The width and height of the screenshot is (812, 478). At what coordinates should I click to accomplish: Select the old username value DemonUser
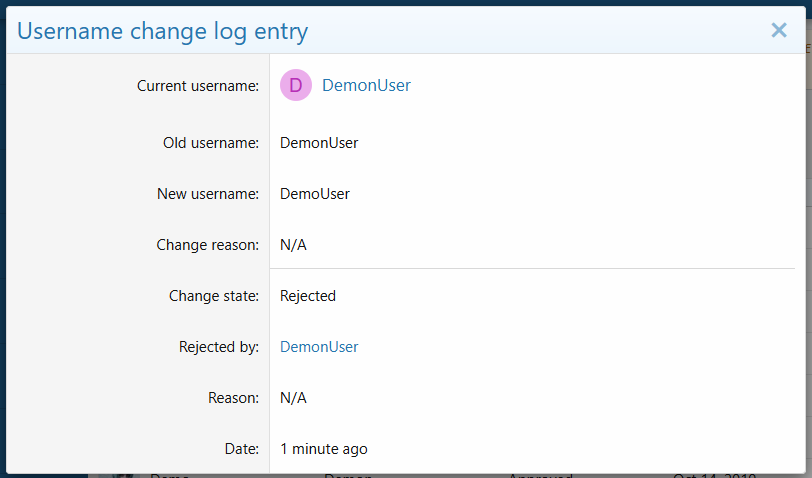click(319, 143)
